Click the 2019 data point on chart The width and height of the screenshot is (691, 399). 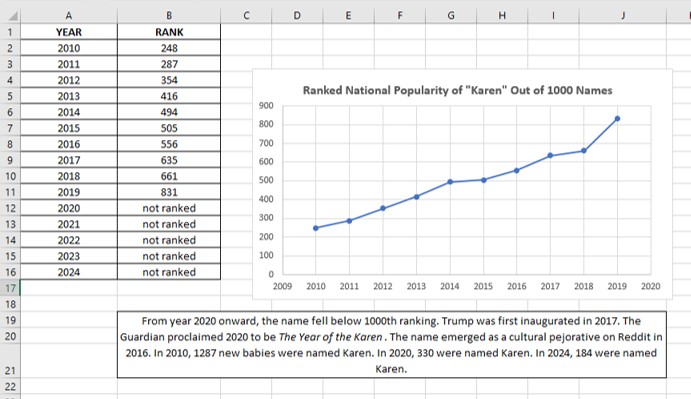point(617,119)
